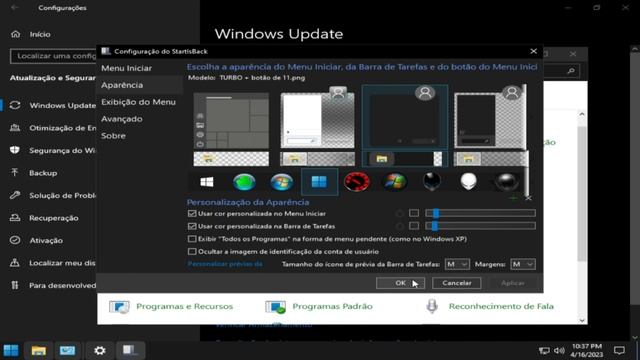Open Localizar meu dispositivo settings

point(53,263)
